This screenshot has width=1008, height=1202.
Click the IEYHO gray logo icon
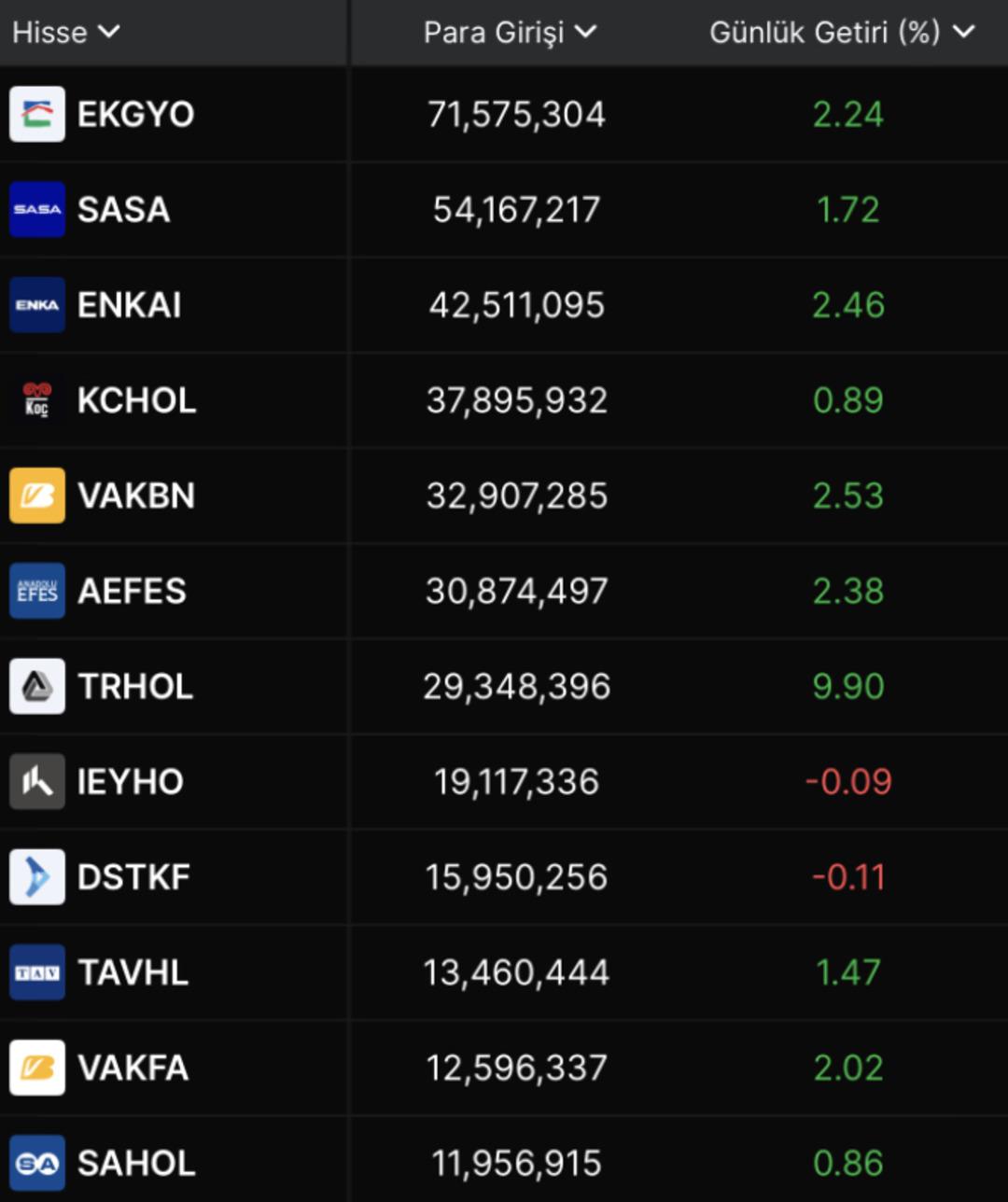pyautogui.click(x=37, y=781)
